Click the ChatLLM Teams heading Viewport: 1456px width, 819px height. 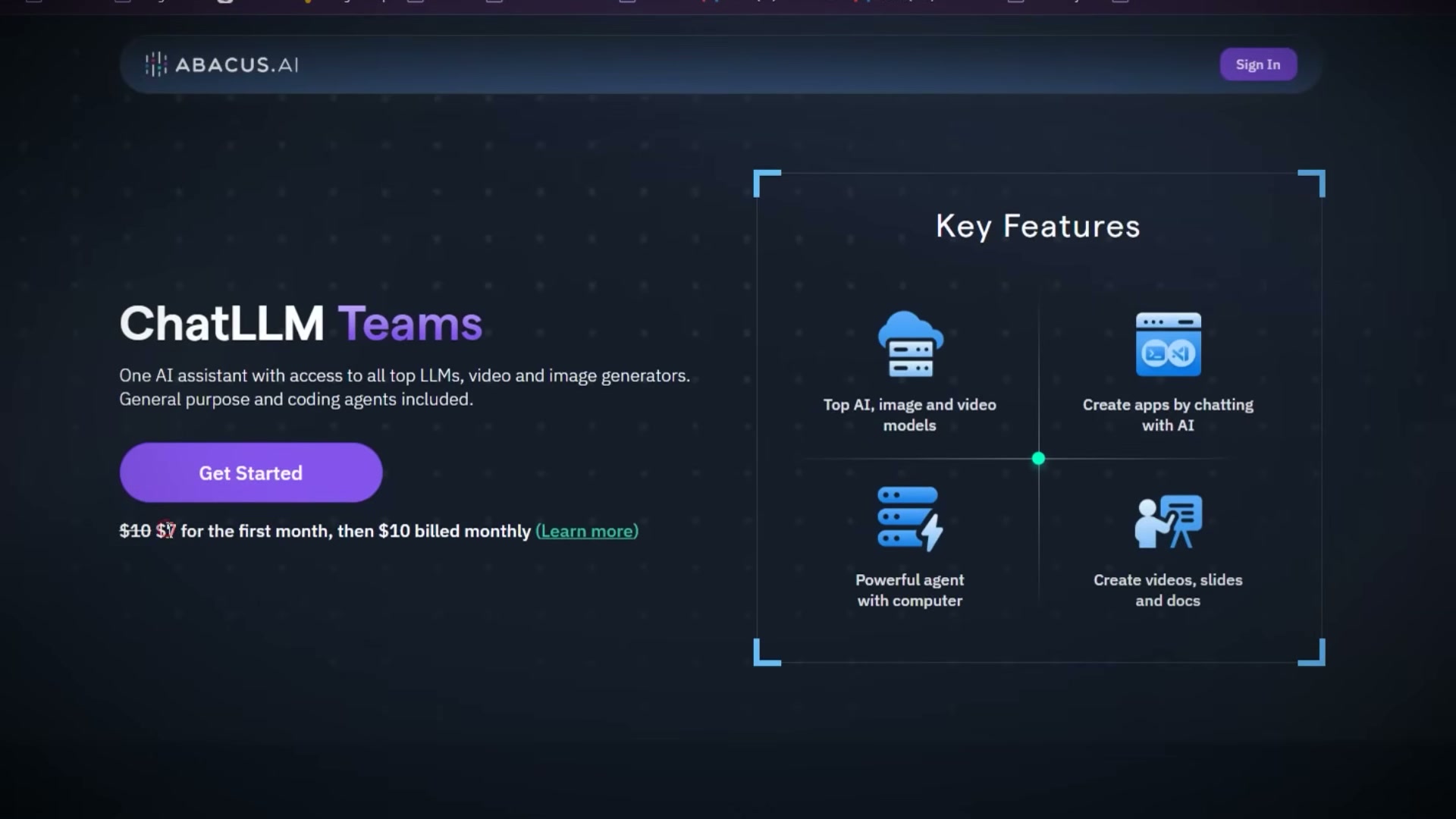coord(301,324)
